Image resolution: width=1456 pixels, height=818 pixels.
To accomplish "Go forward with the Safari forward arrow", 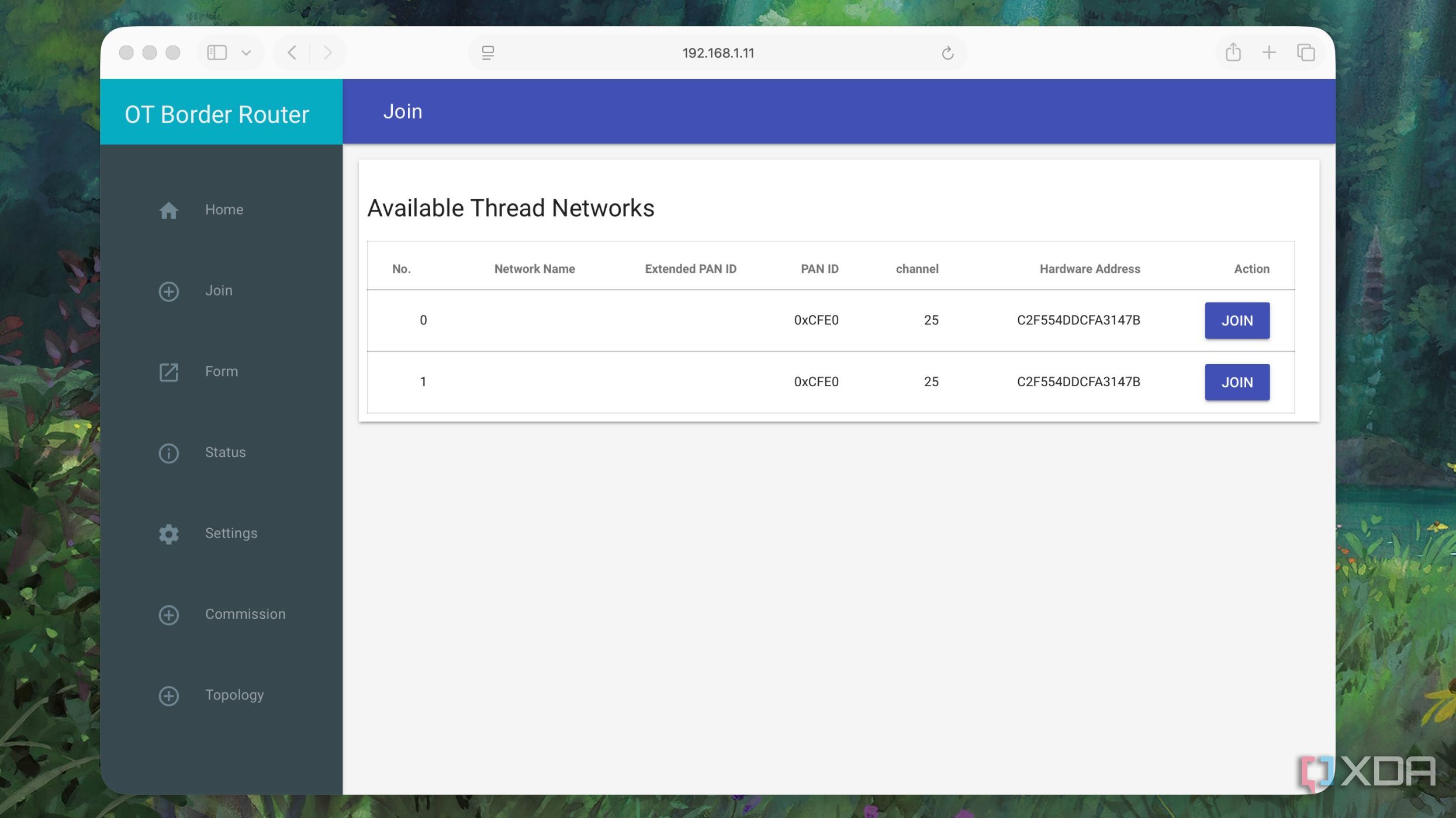I will [x=328, y=53].
